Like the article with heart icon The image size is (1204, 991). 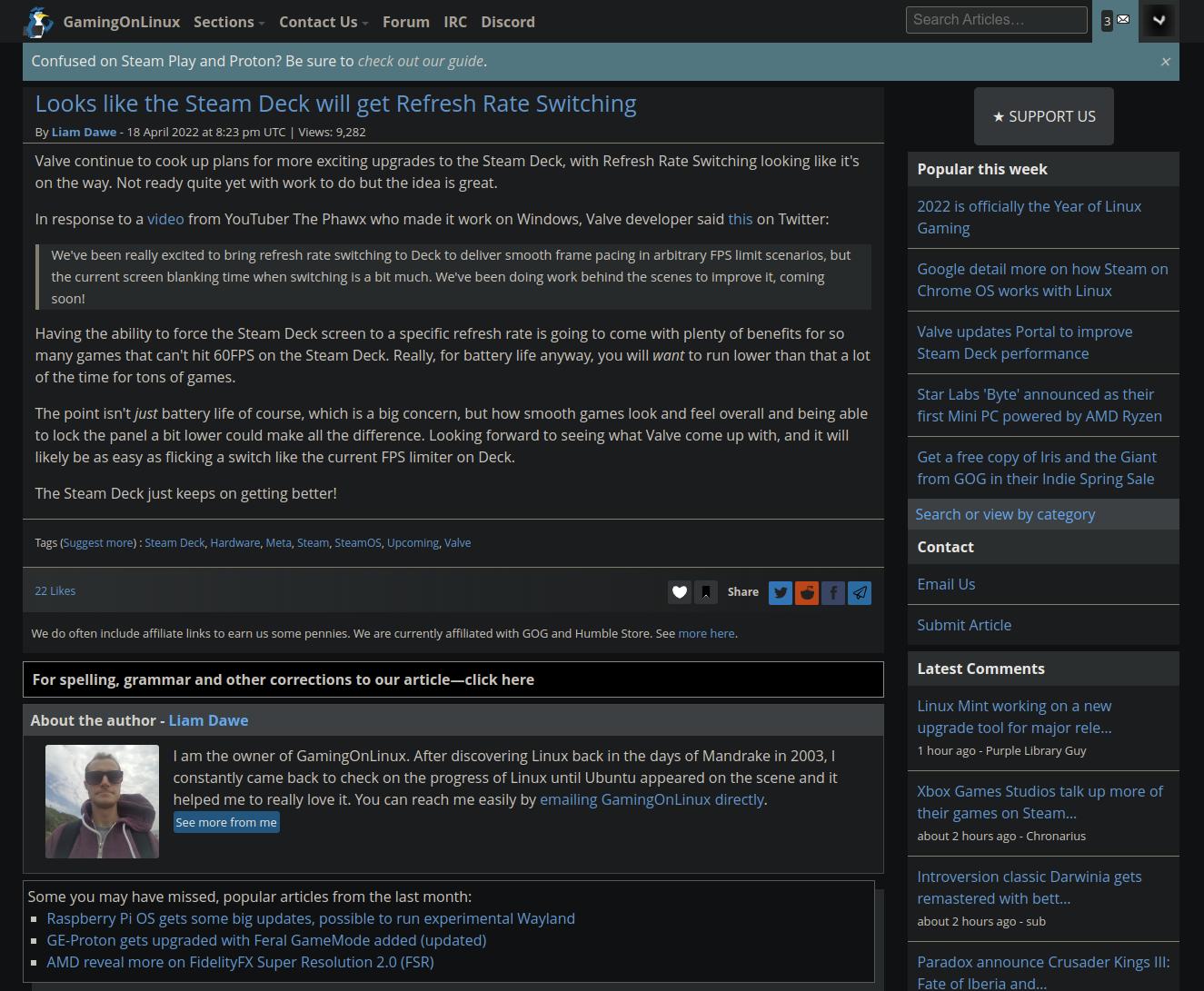tap(680, 592)
